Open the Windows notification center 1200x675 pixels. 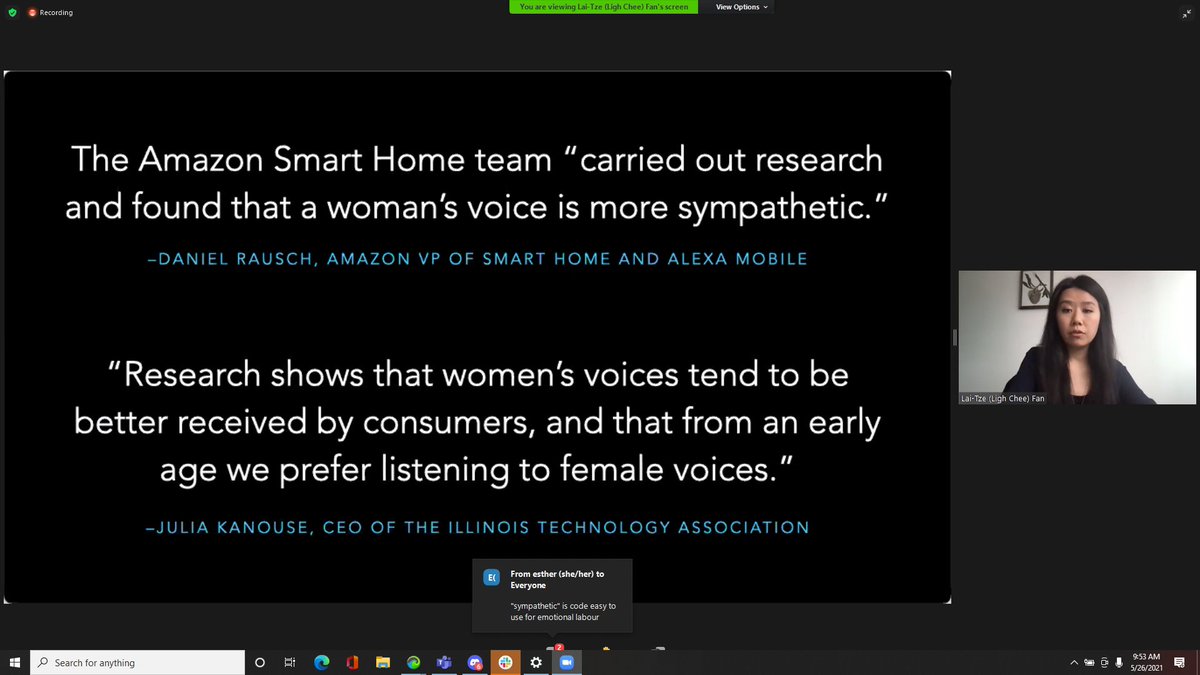(1180, 662)
